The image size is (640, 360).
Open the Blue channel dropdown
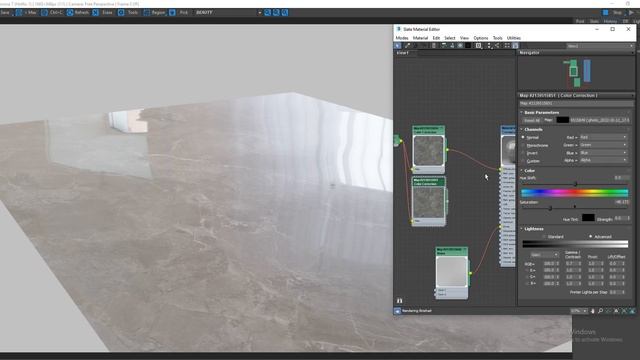603,153
